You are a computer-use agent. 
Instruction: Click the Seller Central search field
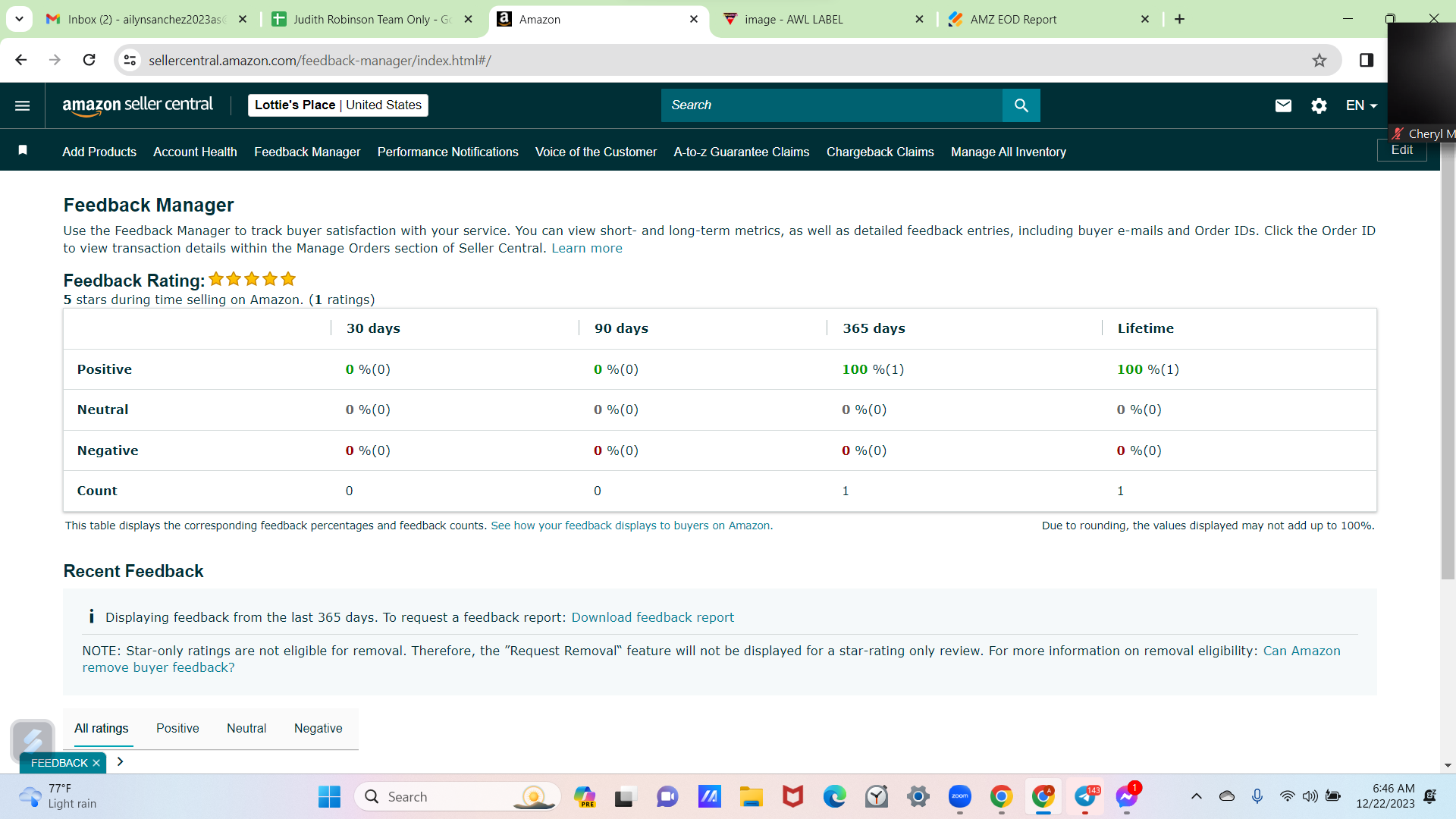tap(832, 105)
